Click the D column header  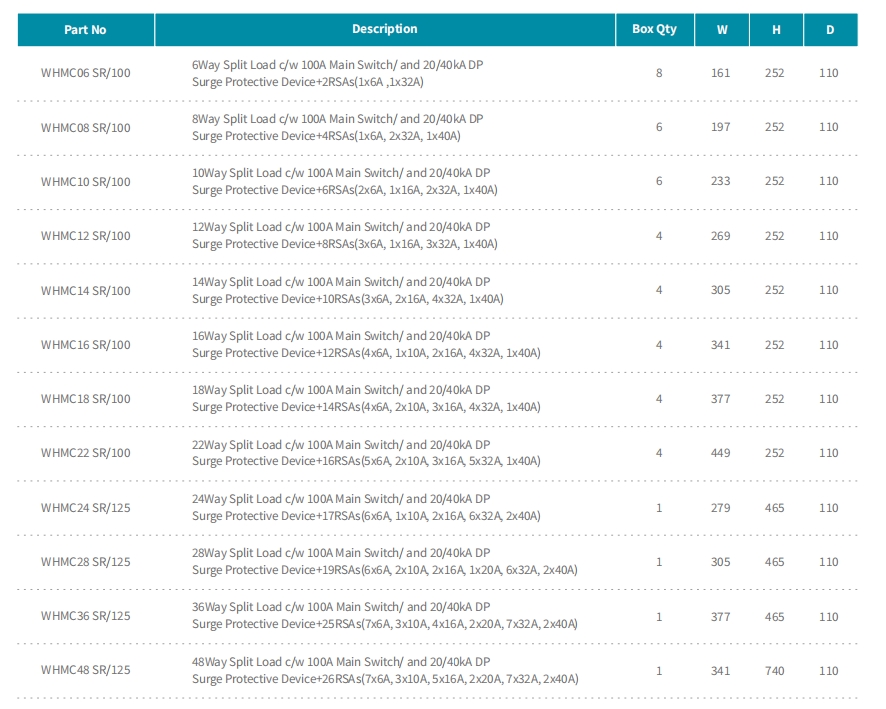tap(830, 29)
